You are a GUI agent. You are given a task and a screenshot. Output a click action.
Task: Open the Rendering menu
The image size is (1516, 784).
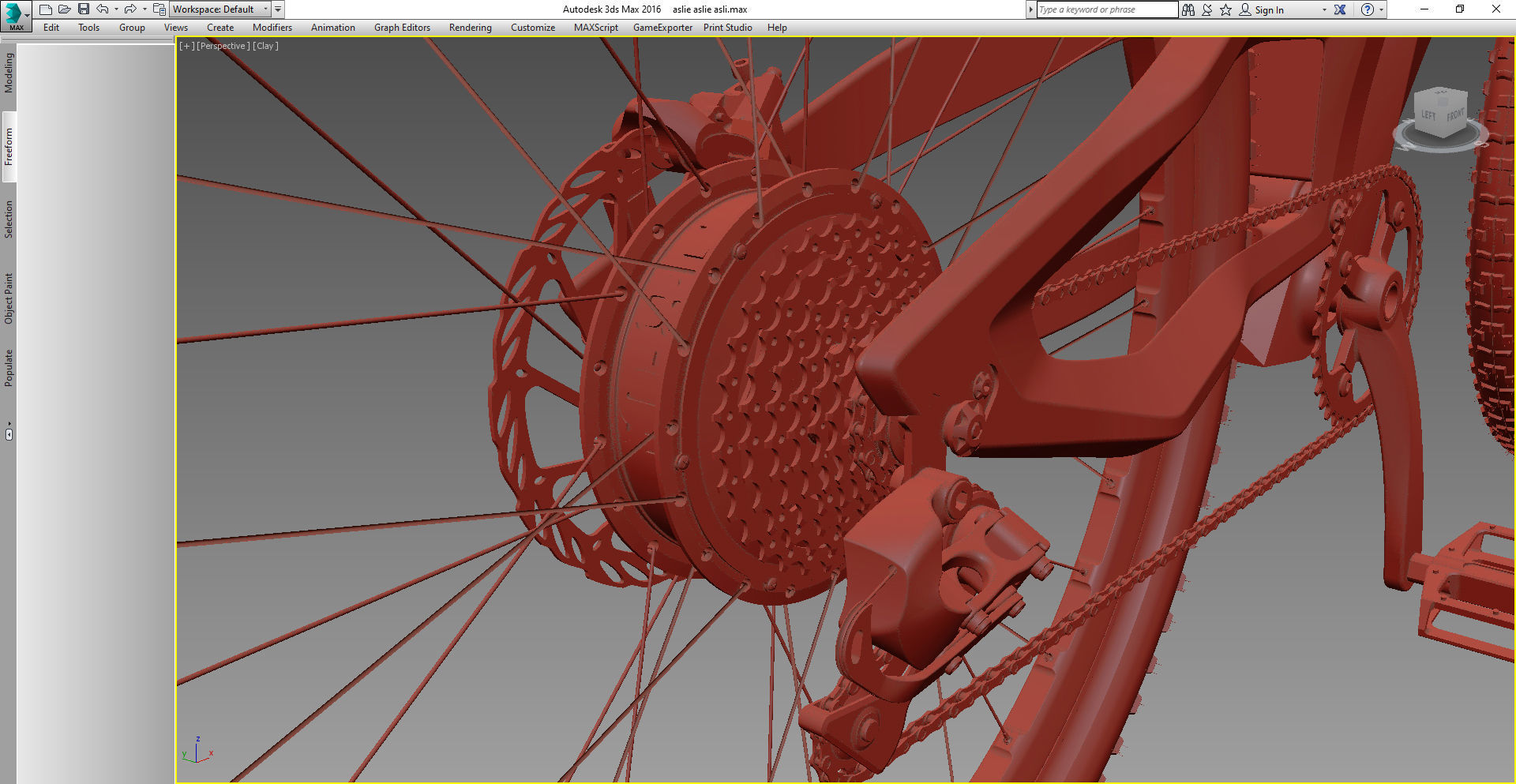pyautogui.click(x=470, y=28)
